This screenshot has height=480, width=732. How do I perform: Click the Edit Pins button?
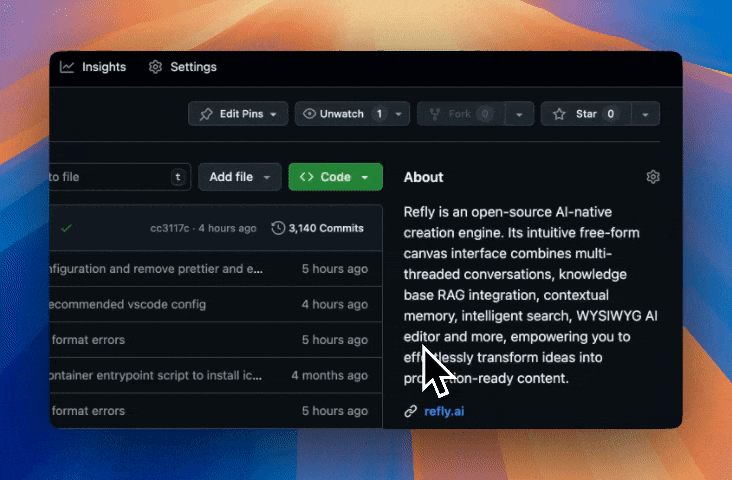tap(238, 114)
